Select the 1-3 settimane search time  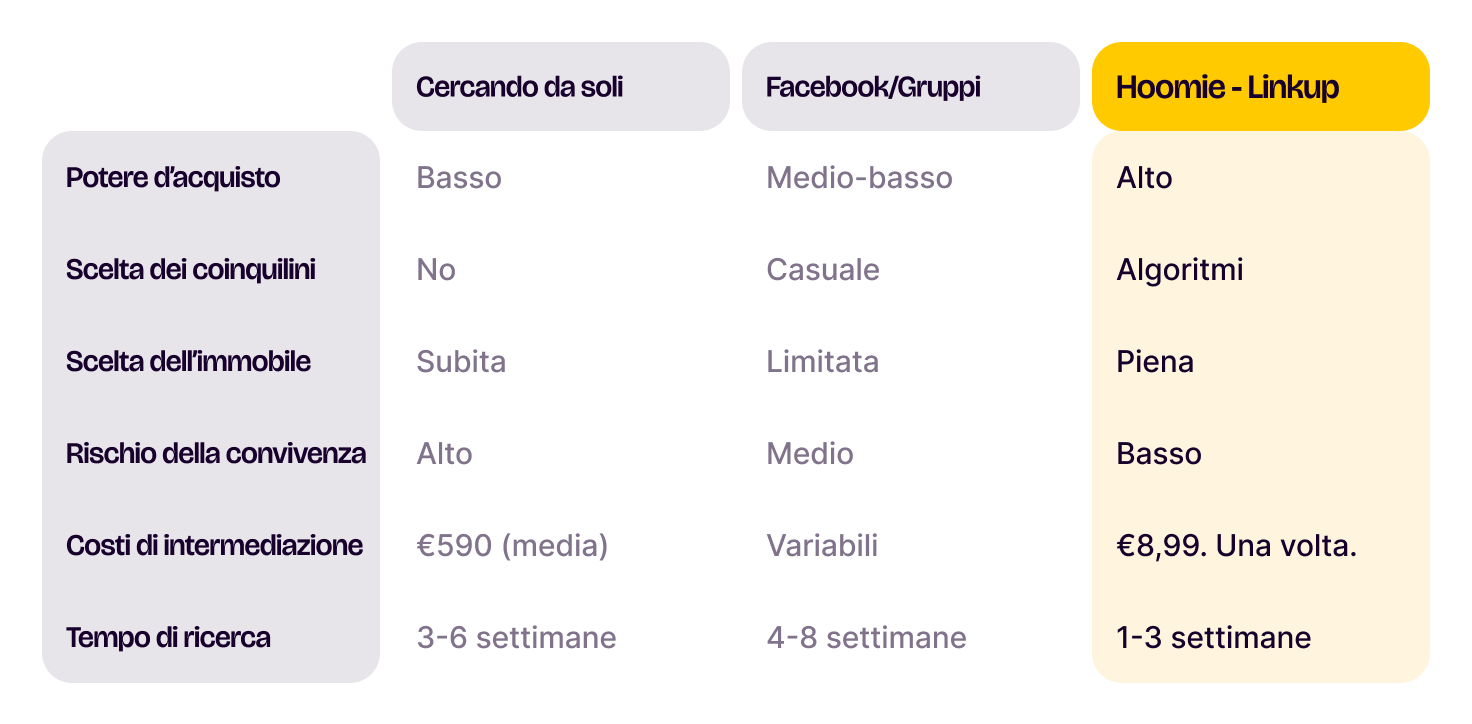tap(1213, 638)
